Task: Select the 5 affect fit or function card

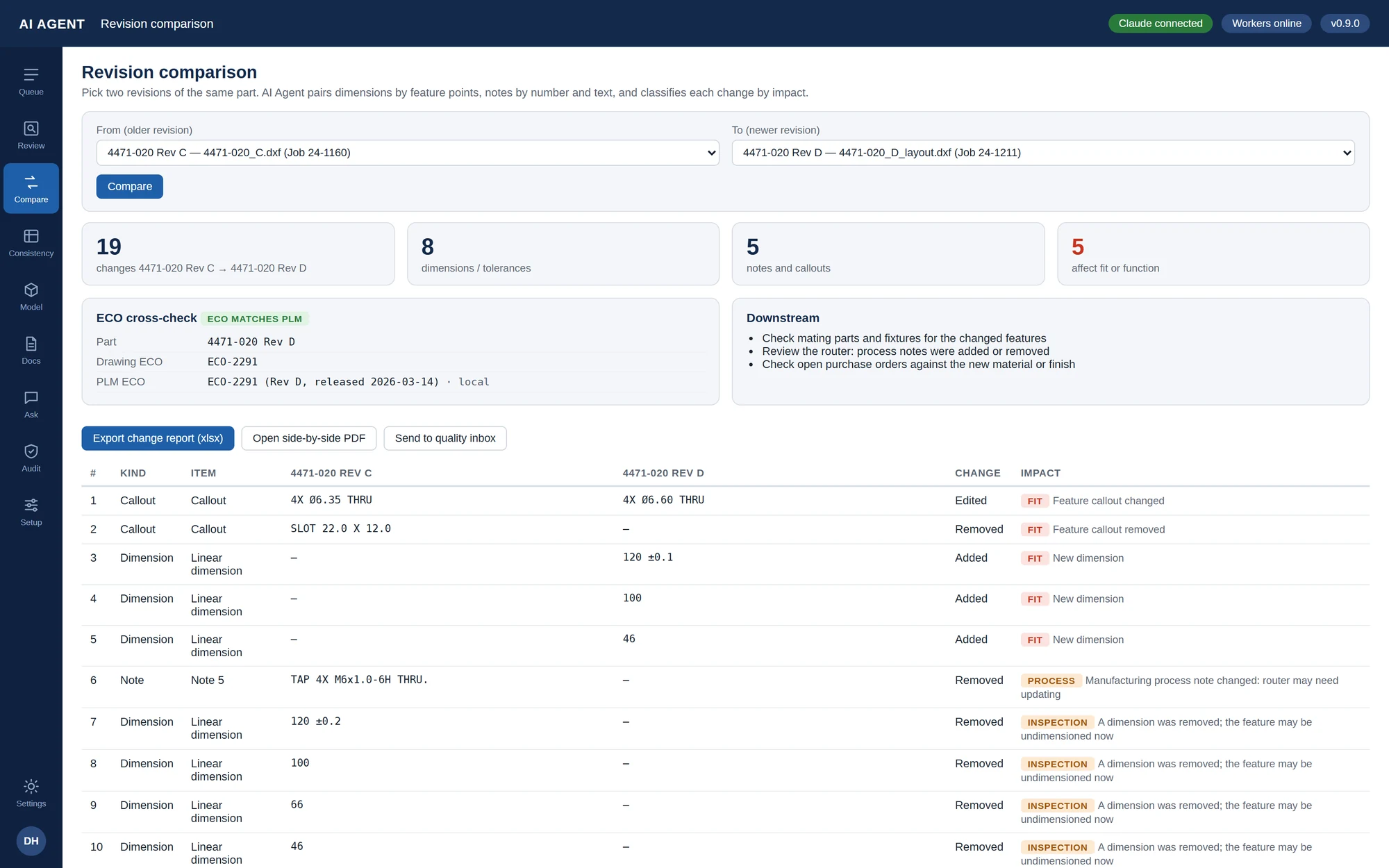Action: pyautogui.click(x=1213, y=254)
